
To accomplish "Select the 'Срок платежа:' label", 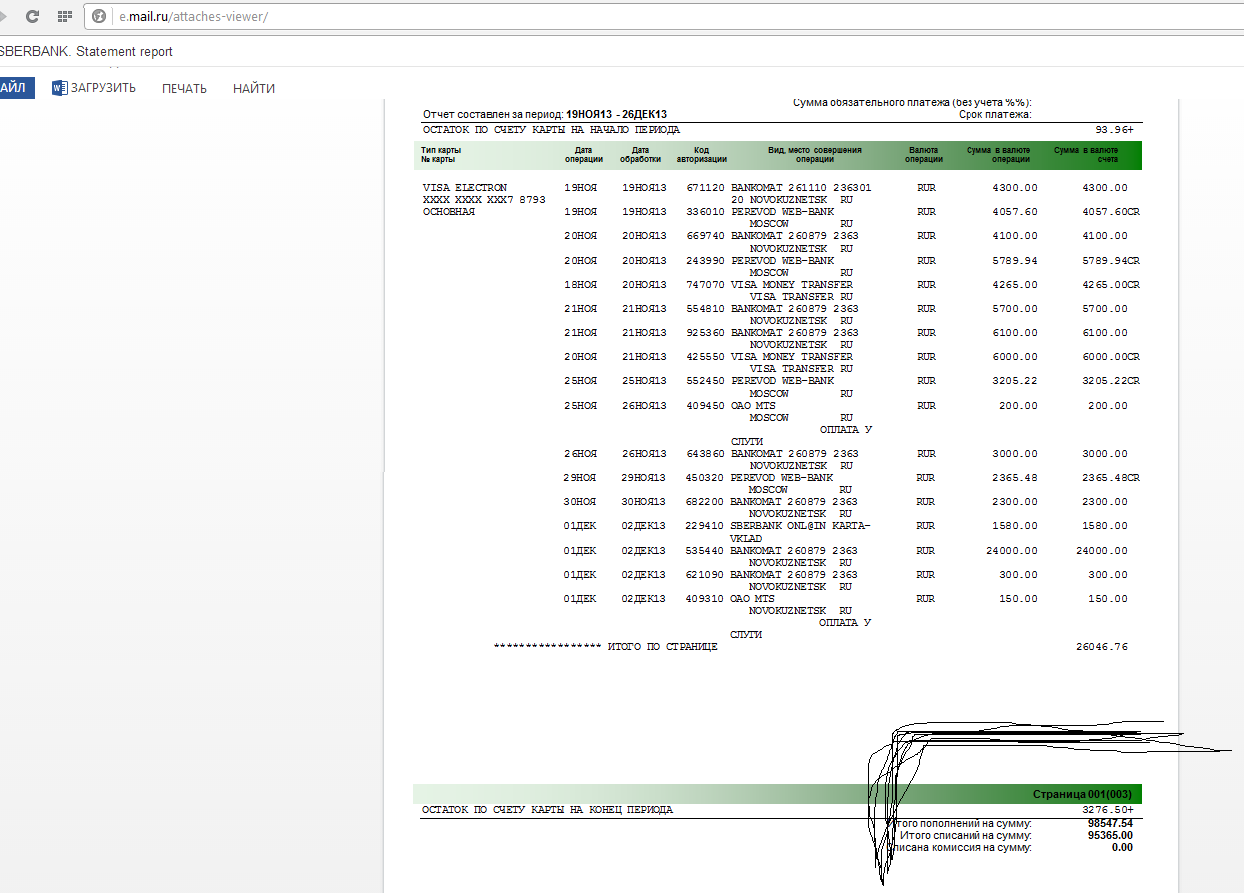I will tap(995, 115).
